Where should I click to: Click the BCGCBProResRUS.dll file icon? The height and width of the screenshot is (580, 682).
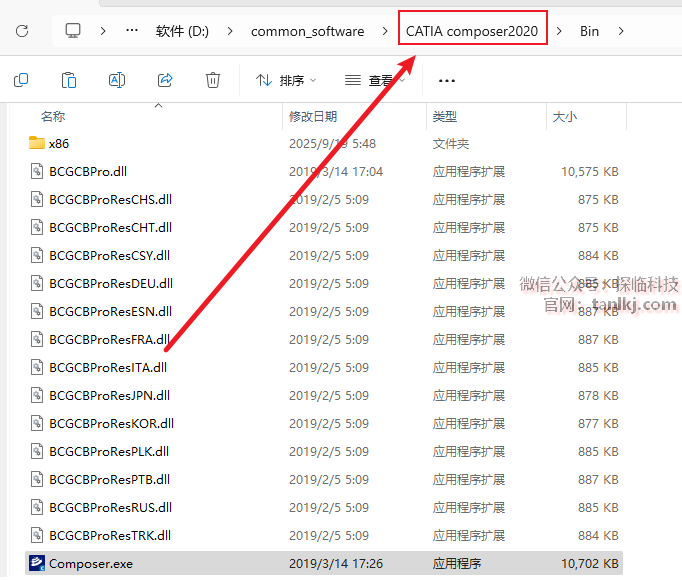tap(37, 507)
